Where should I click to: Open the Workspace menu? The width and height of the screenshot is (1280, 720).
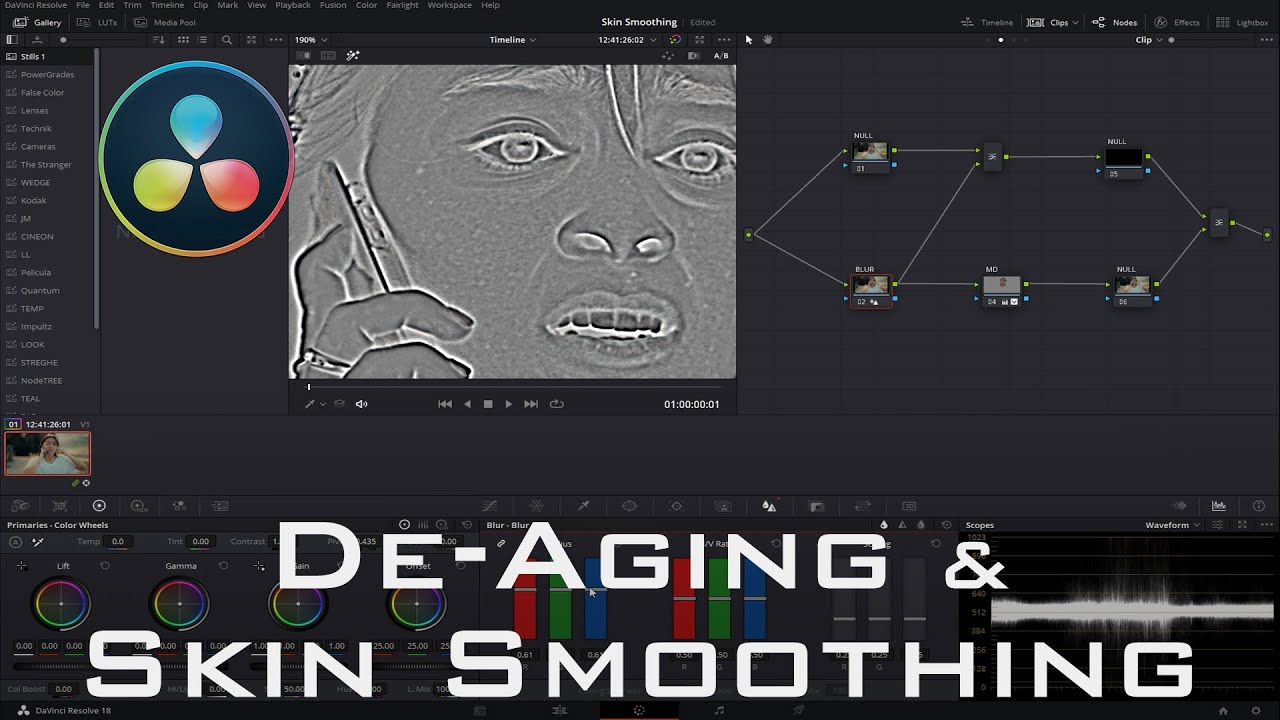[x=449, y=5]
